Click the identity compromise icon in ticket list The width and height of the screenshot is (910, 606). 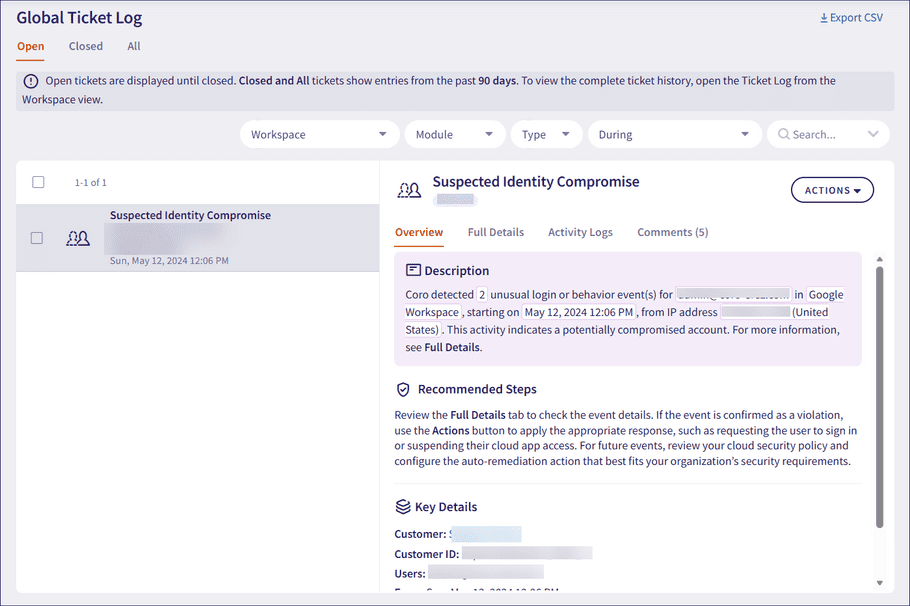point(78,238)
